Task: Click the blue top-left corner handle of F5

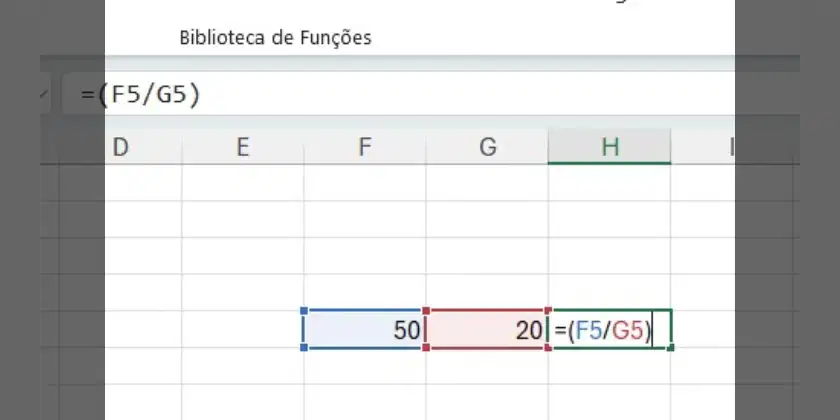Action: pyautogui.click(x=304, y=311)
